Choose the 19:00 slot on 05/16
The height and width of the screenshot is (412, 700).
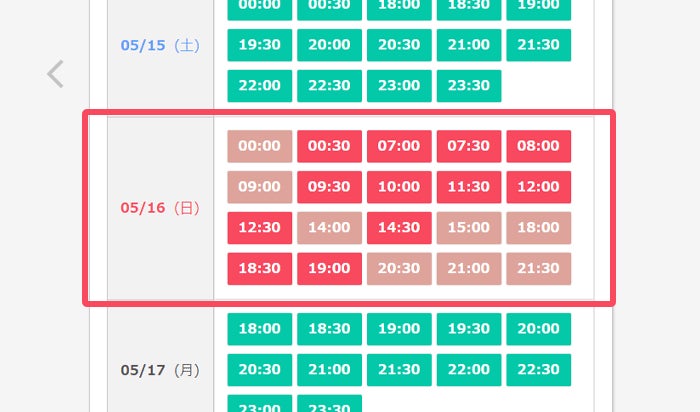(x=329, y=268)
